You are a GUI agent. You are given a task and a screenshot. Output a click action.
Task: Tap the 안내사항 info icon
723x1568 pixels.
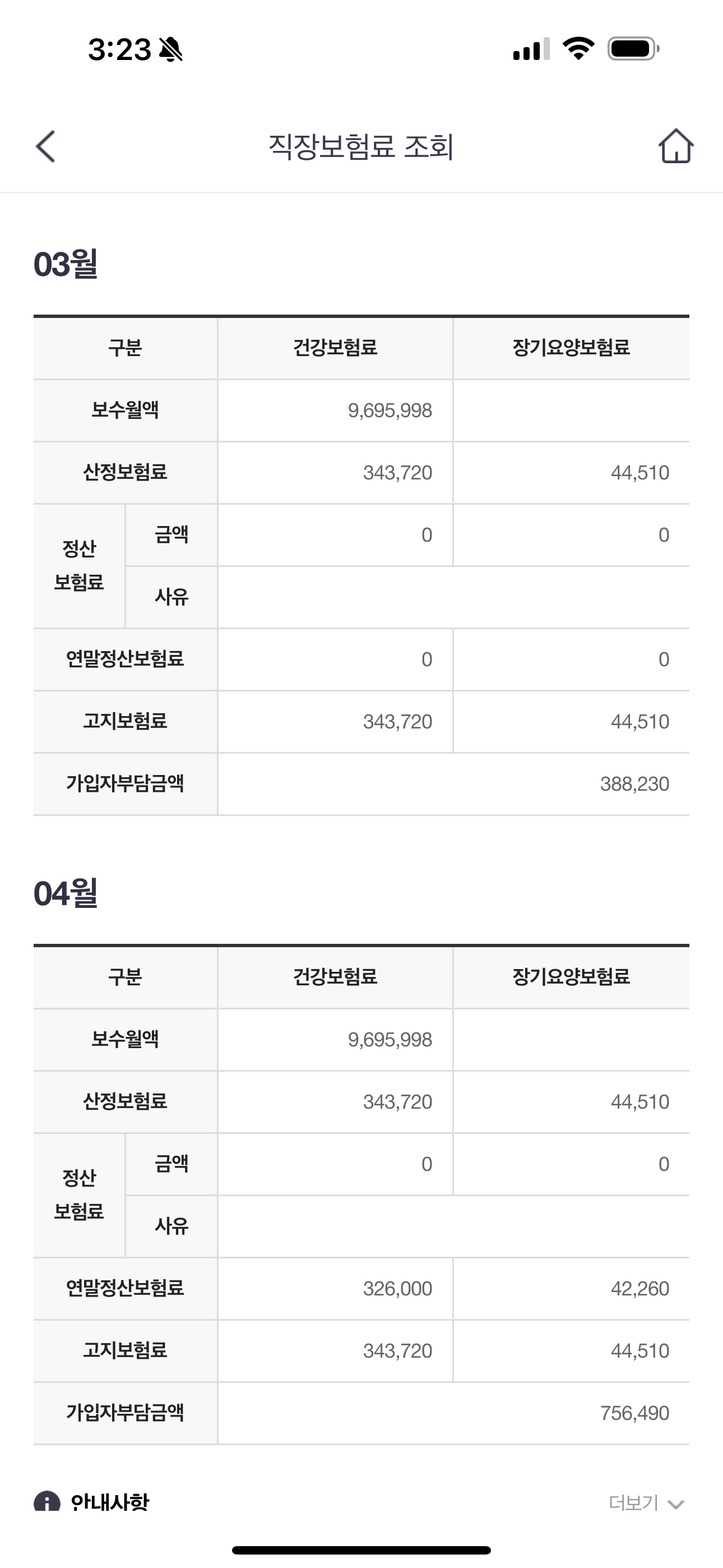coord(47,1501)
